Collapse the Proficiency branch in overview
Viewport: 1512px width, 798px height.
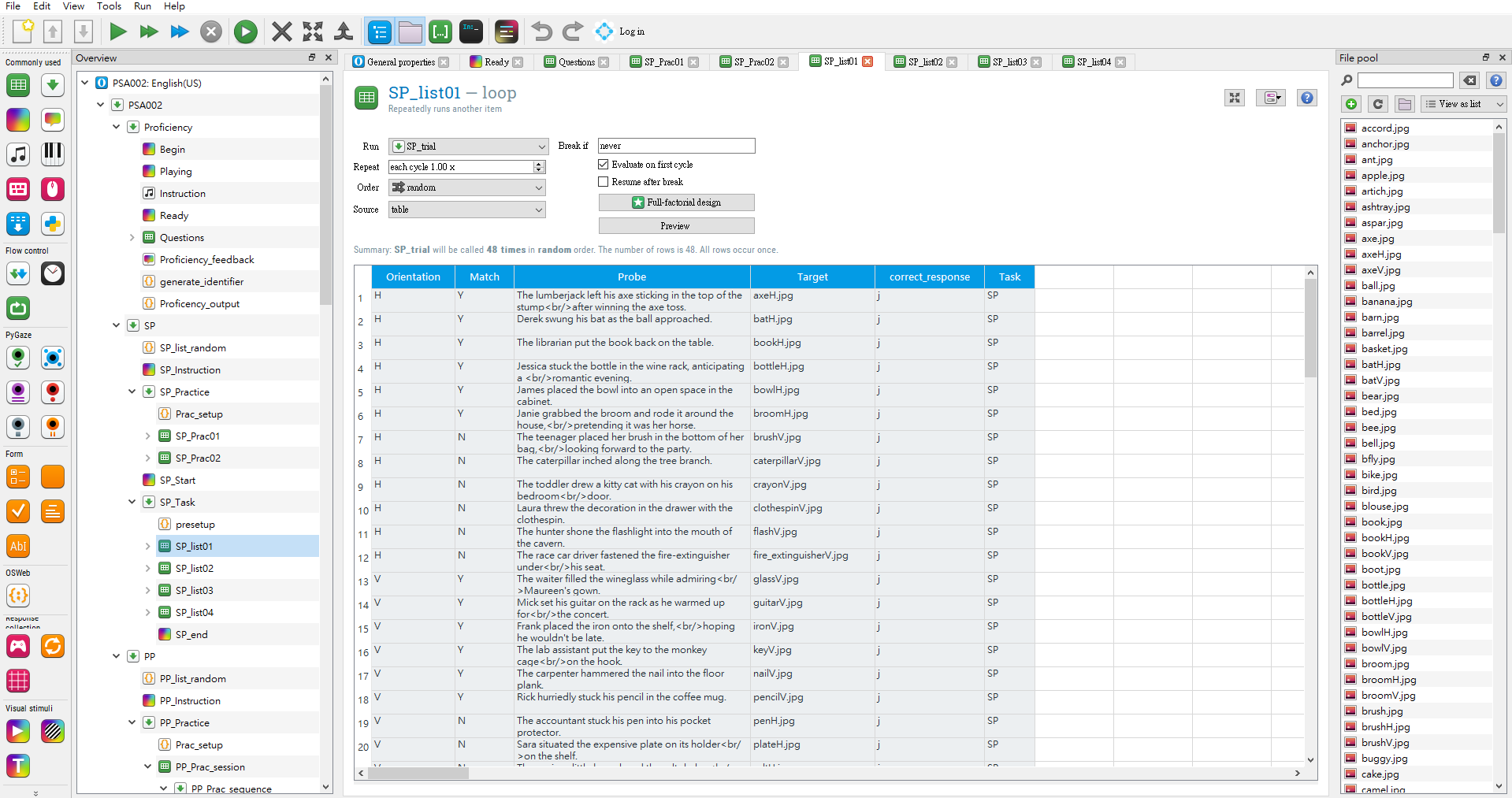point(116,127)
